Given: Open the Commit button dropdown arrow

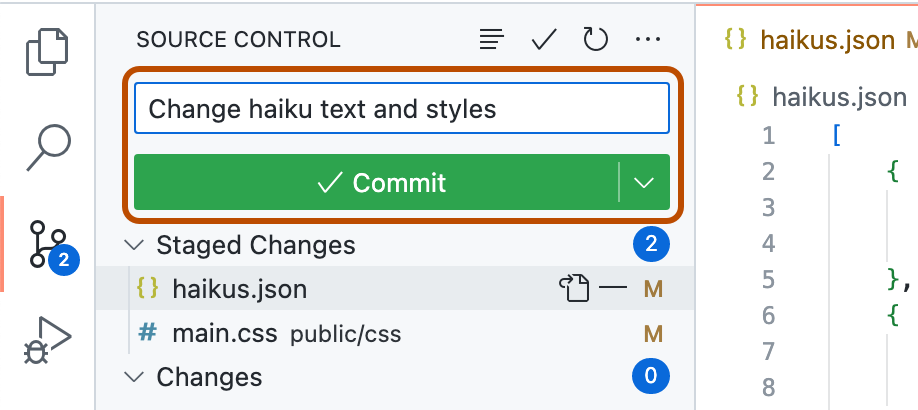Looking at the screenshot, I should coord(645,183).
